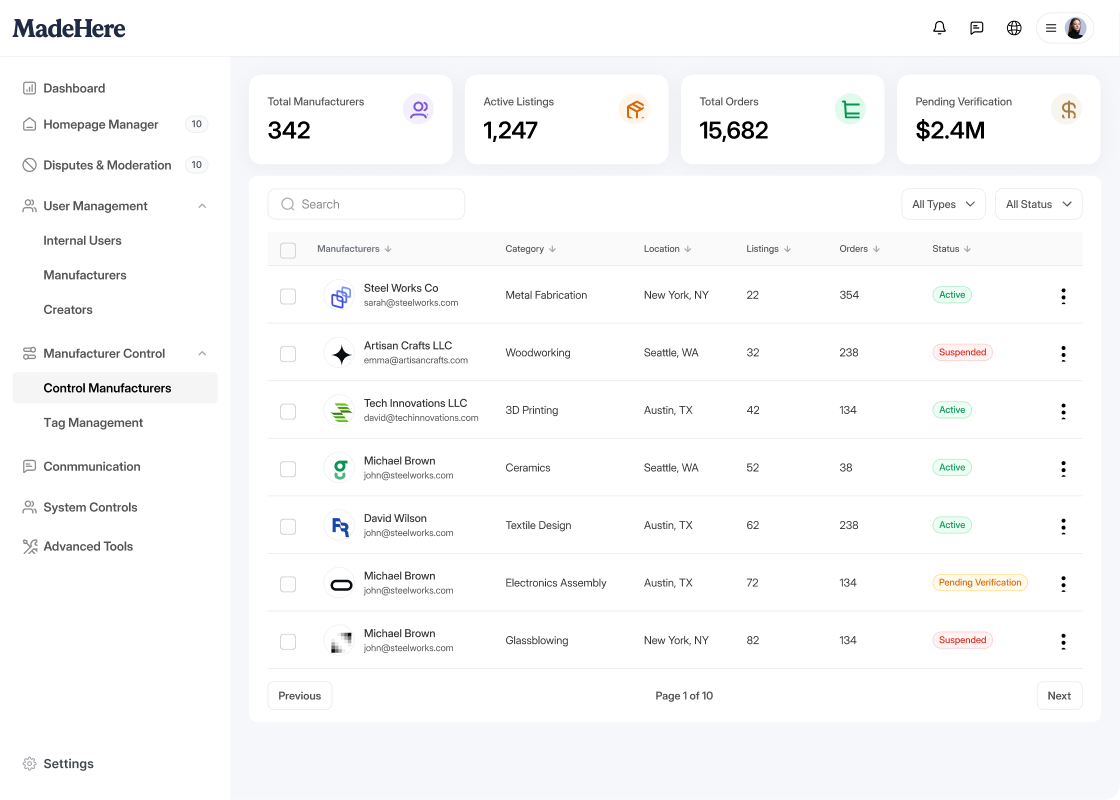The height and width of the screenshot is (800, 1120).
Task: Open the hamburger menu beside profile avatar
Action: (1051, 29)
